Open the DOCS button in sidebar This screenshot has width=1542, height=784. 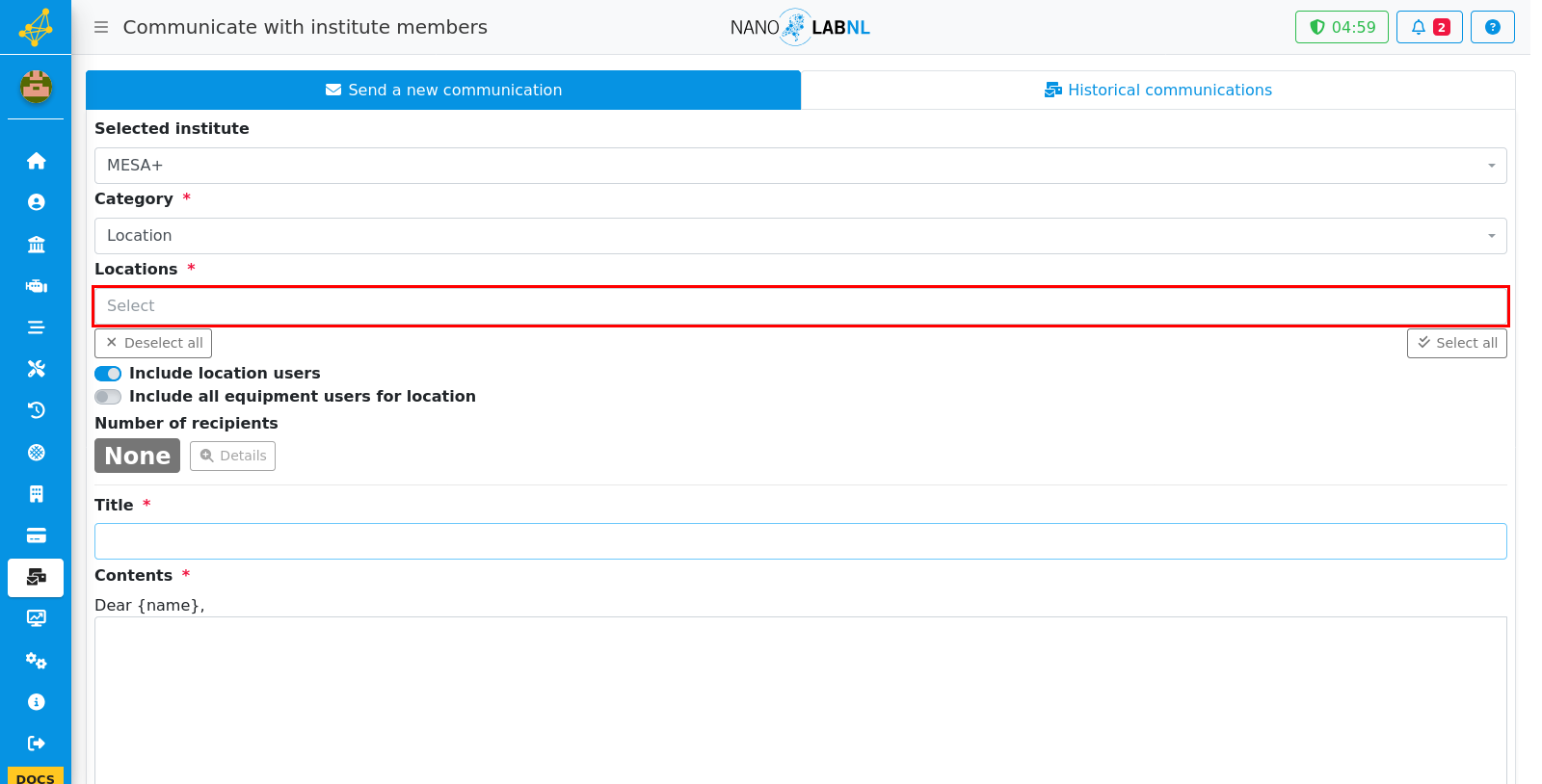click(x=36, y=776)
